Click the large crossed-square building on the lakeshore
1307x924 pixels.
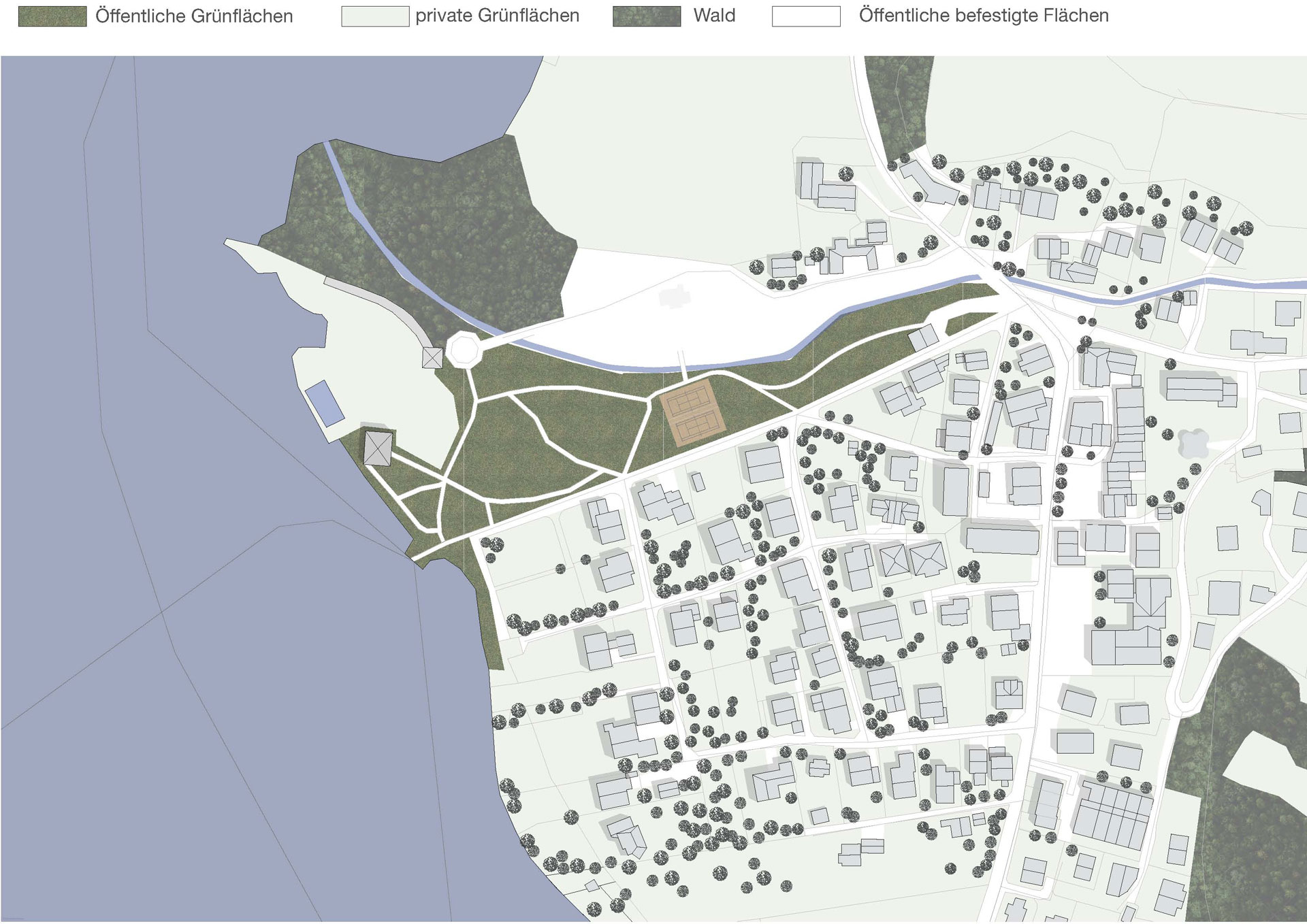[378, 448]
